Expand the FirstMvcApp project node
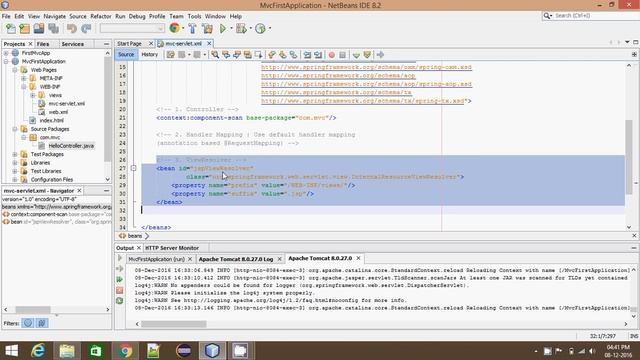 6,53
